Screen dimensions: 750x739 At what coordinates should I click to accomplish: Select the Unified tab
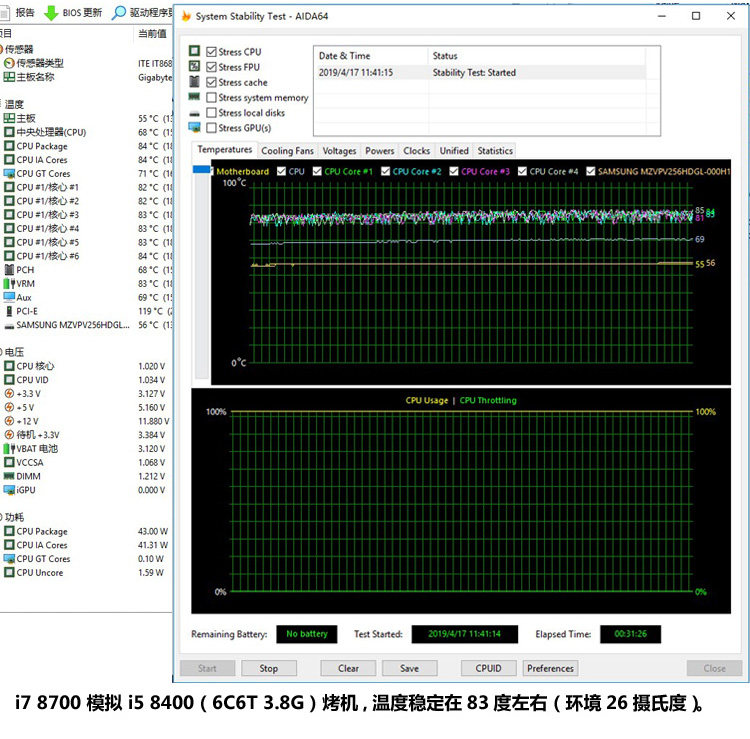click(x=454, y=151)
